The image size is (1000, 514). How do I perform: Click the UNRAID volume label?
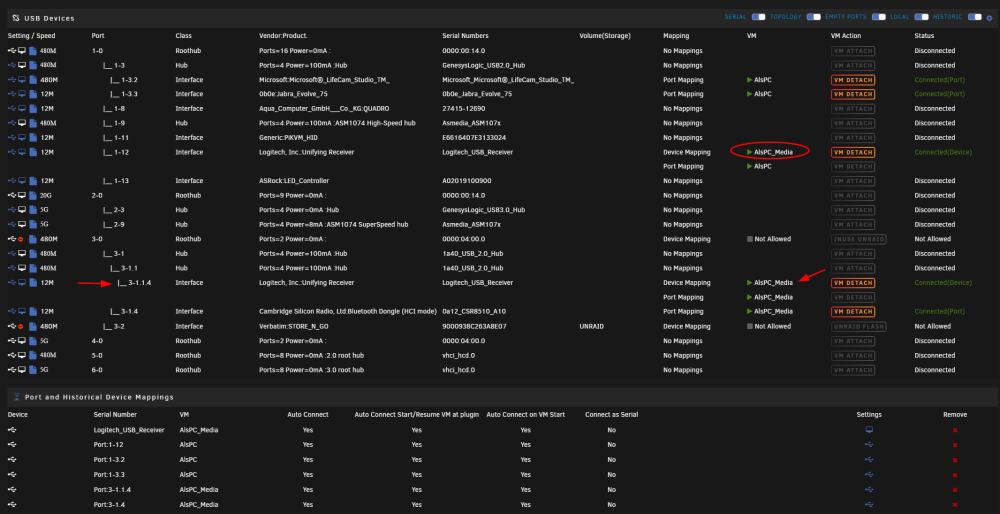click(x=591, y=326)
